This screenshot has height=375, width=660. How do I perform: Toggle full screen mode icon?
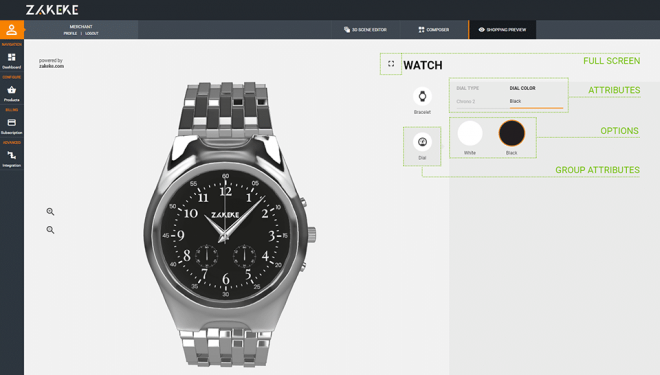click(391, 64)
